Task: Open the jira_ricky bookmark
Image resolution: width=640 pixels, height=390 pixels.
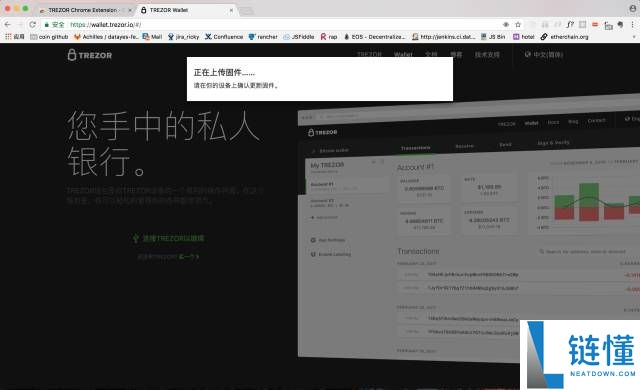Action: pos(183,37)
